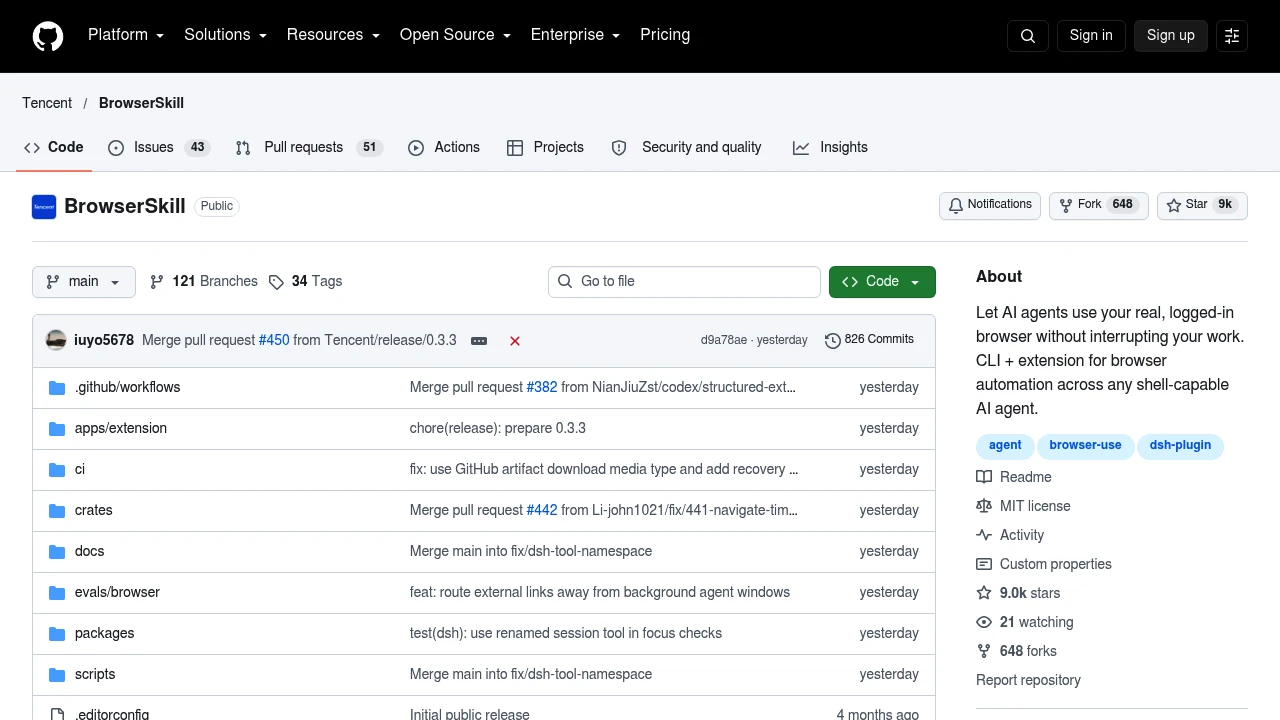
Task: Open the BrowserSkill Tencent avatar thumbnail
Action: tap(44, 207)
